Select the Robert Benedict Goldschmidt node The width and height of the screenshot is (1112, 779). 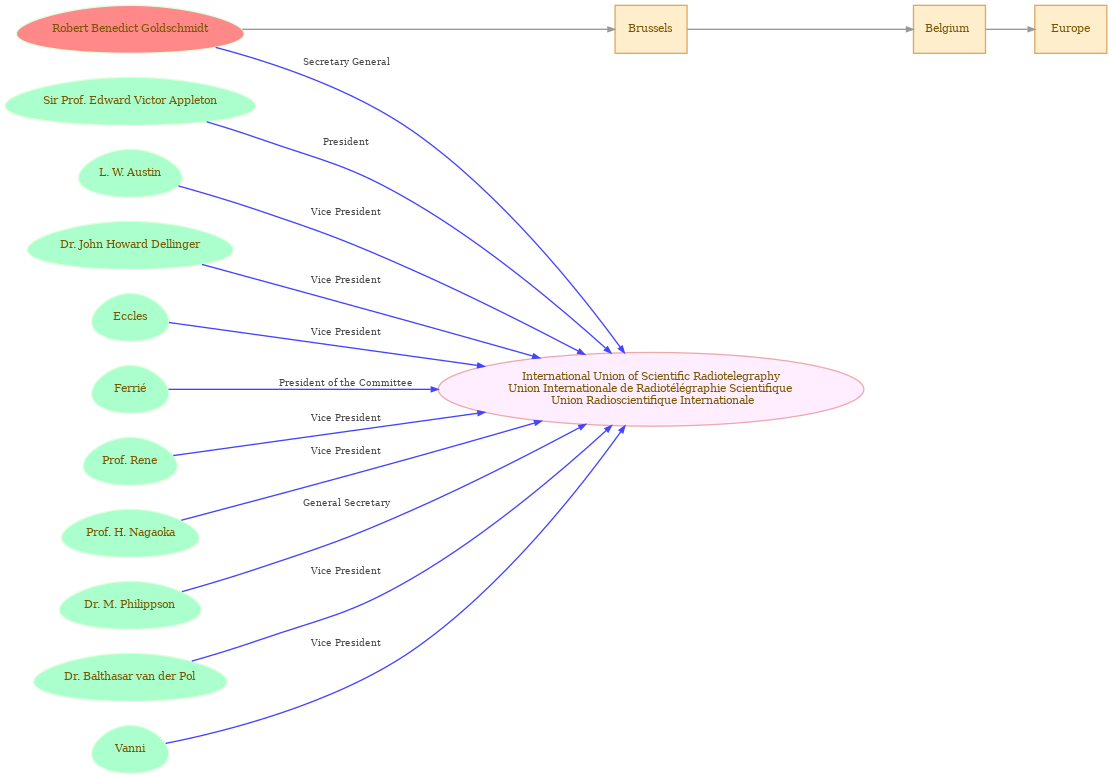[x=130, y=29]
